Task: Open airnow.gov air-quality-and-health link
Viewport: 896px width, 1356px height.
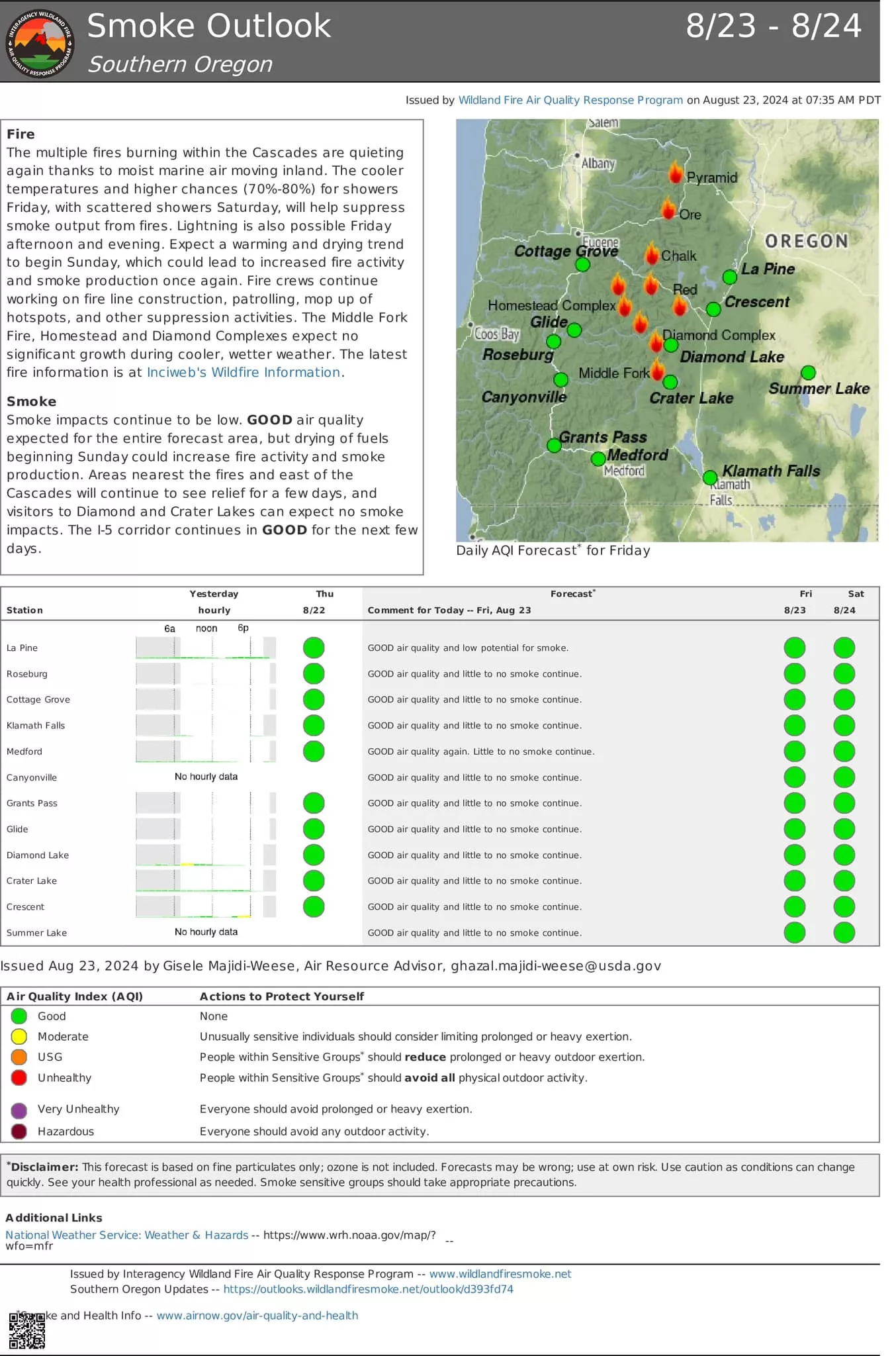Action: [x=257, y=1316]
